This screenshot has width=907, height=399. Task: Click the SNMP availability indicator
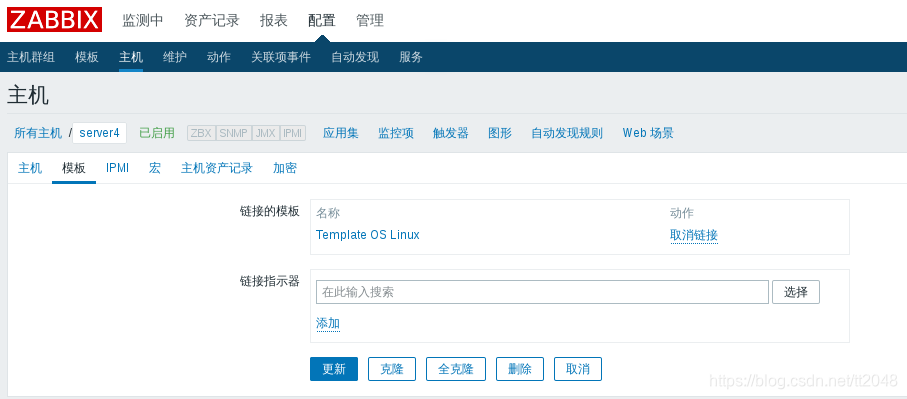(234, 133)
